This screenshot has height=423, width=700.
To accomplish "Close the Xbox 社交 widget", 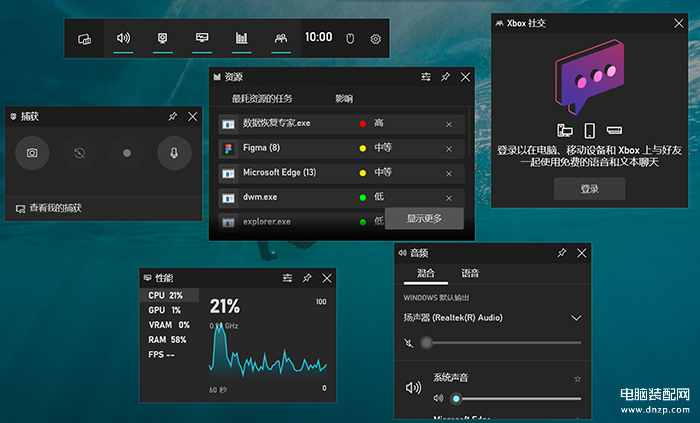I will (x=679, y=23).
